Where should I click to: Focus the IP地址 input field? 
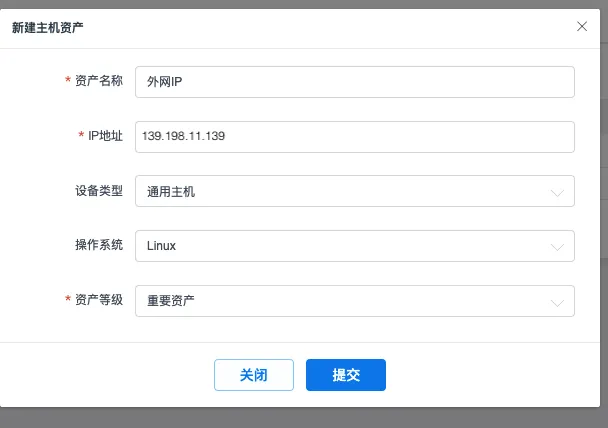pyautogui.click(x=354, y=136)
